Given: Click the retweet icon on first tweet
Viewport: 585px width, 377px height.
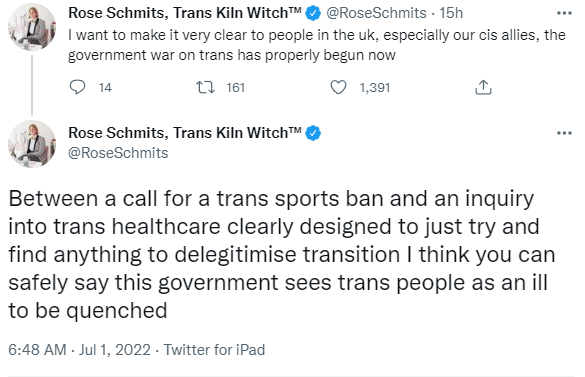Looking at the screenshot, I should (x=205, y=87).
